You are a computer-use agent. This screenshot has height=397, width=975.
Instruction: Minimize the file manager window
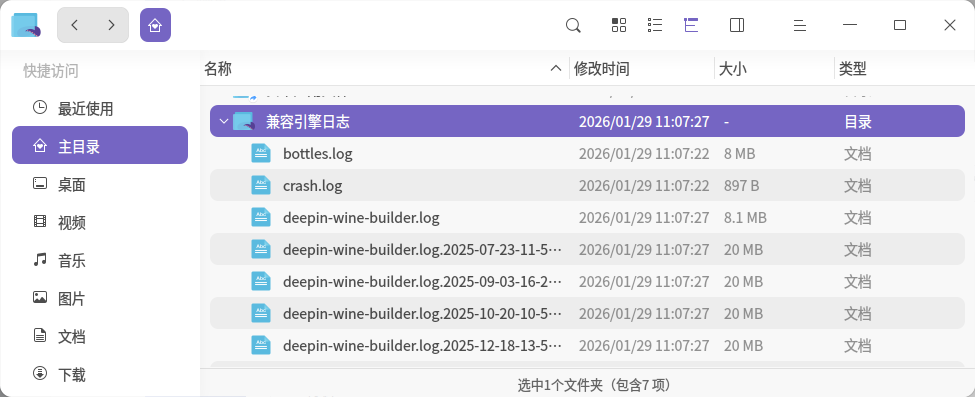(x=850, y=25)
